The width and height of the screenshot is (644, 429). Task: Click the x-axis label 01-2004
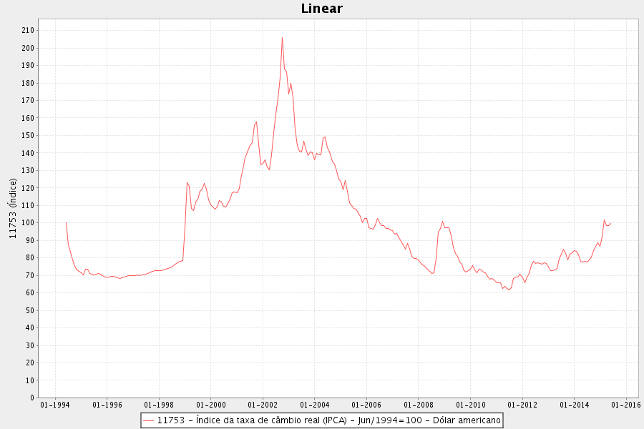(314, 405)
